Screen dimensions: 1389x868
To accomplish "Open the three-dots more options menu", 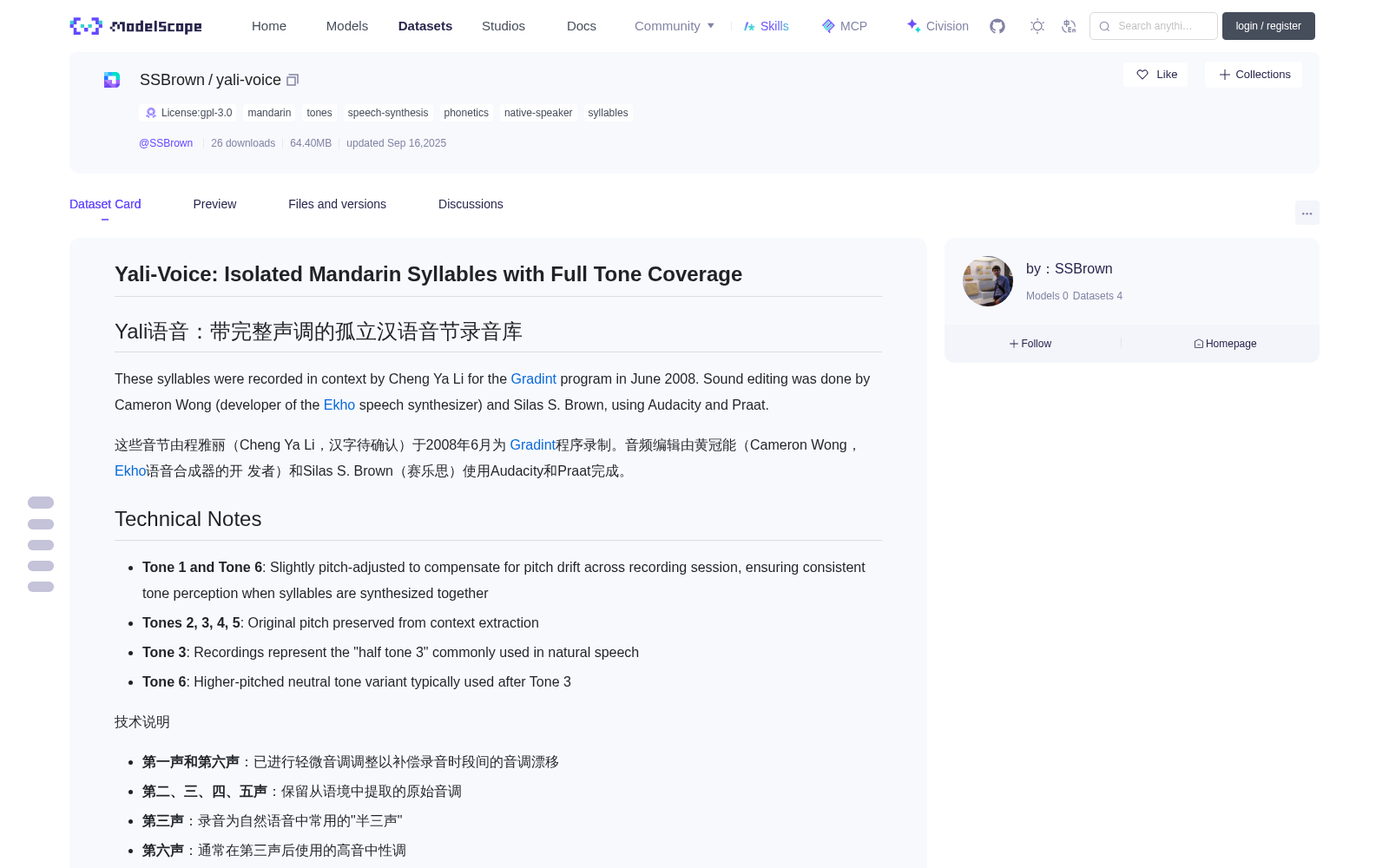I will (x=1307, y=213).
